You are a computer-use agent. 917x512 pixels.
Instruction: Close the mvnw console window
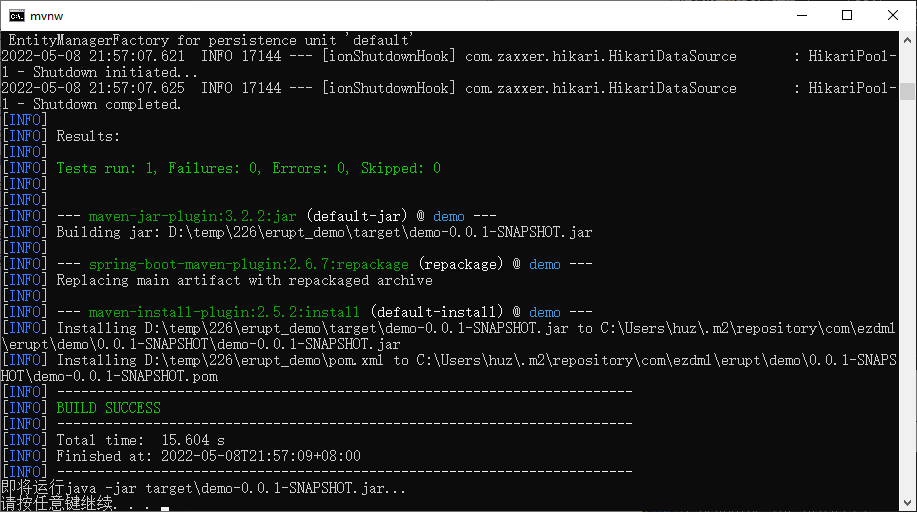pos(892,15)
